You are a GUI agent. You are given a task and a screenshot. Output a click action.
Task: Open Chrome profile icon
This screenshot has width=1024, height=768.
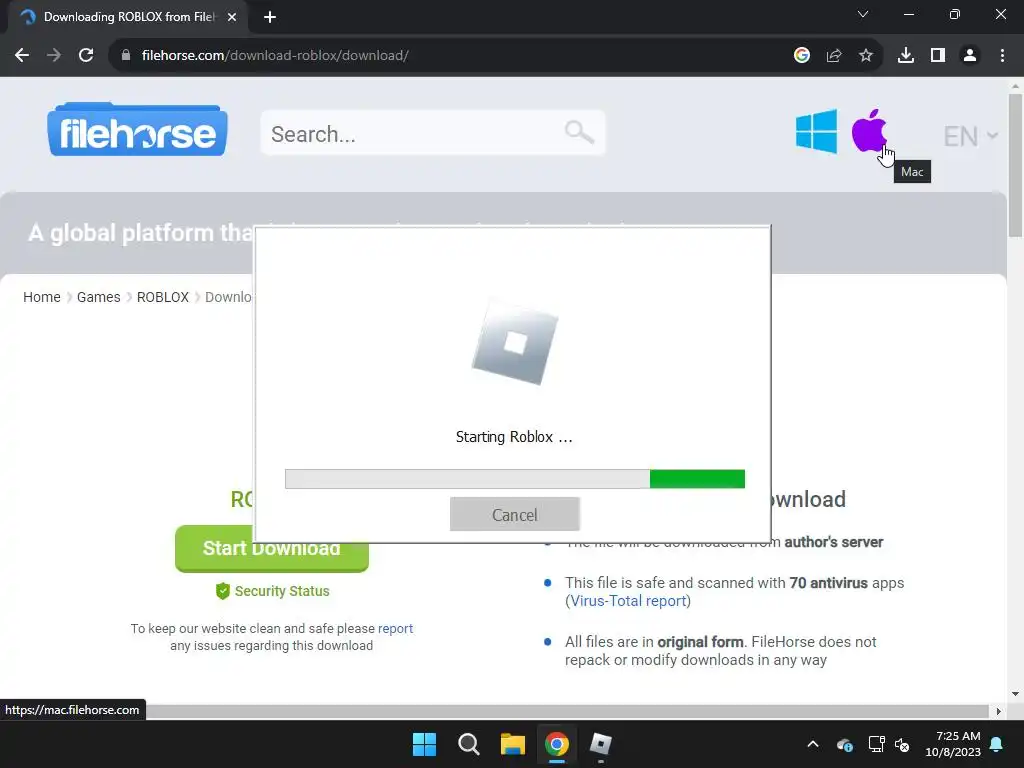pos(970,56)
